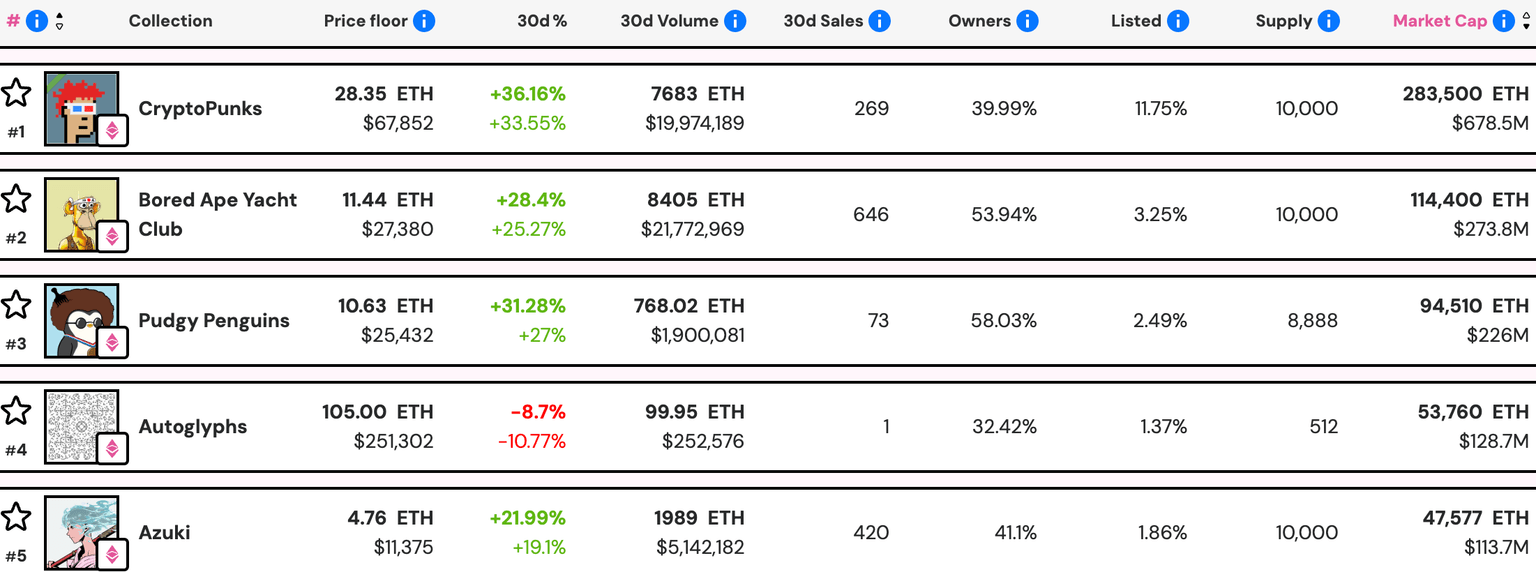Open the CryptoPunks collection link

point(200,108)
